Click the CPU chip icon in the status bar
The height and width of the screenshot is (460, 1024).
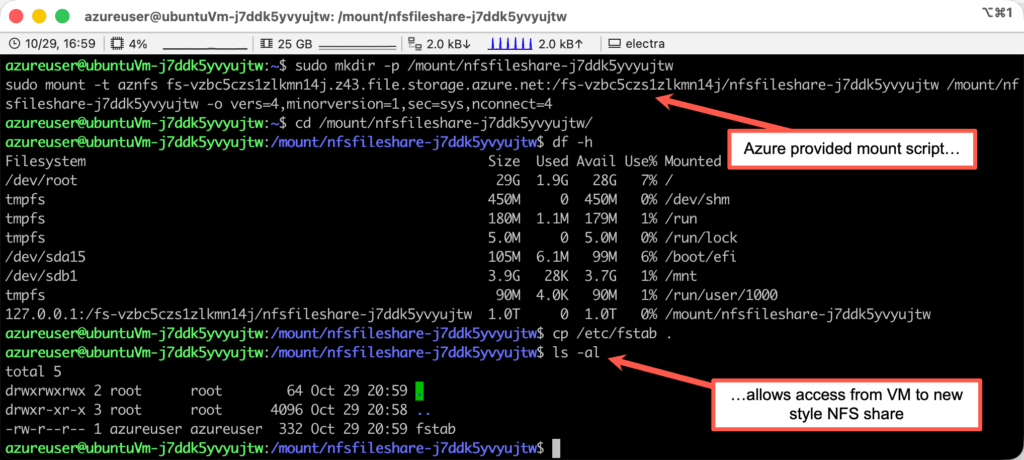click(x=118, y=44)
